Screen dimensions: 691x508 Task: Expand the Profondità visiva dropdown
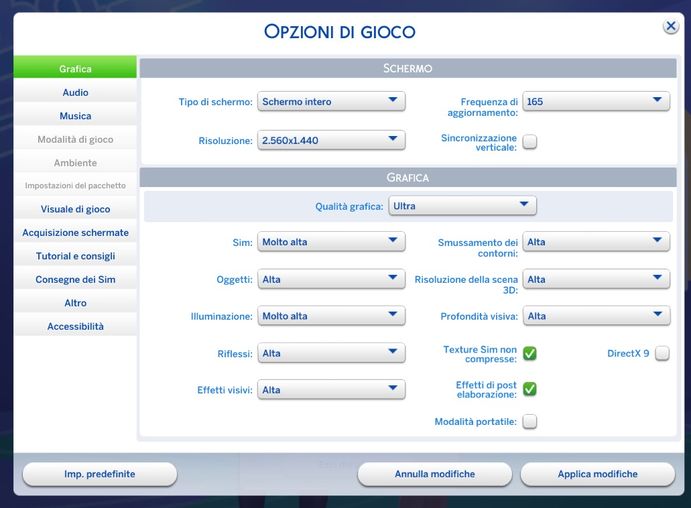click(596, 316)
